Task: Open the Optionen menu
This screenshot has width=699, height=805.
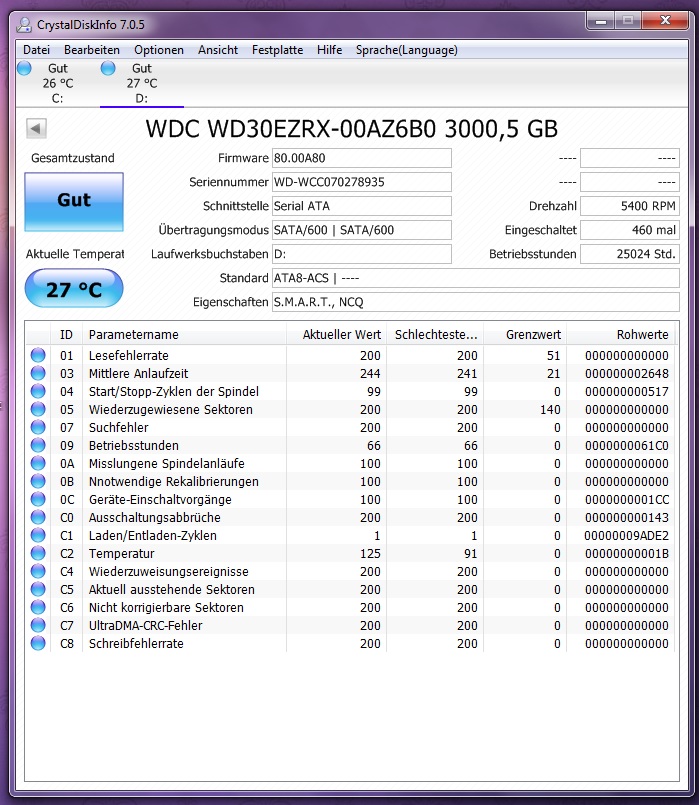Action: tap(159, 50)
